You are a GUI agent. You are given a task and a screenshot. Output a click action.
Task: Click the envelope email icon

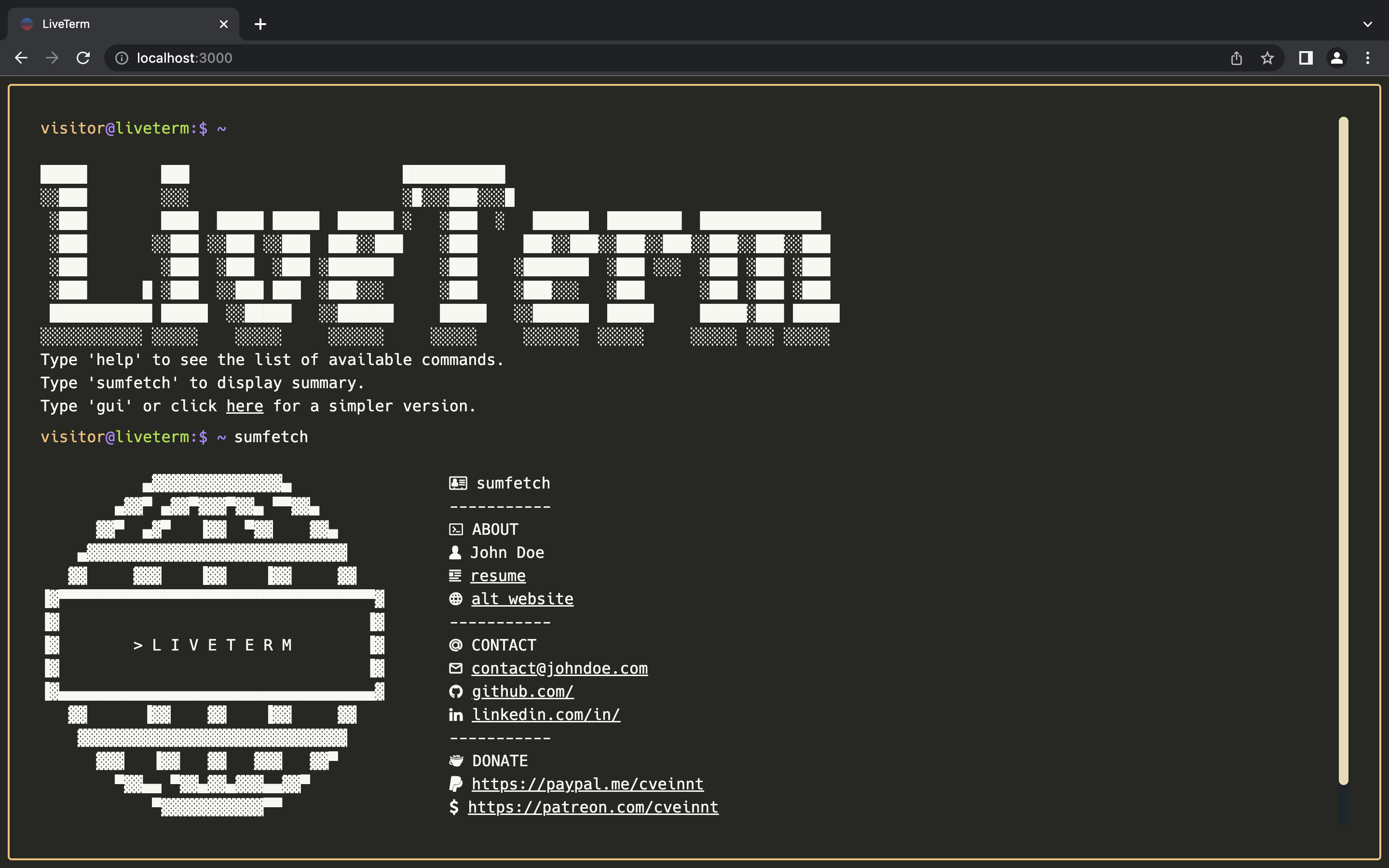(456, 668)
